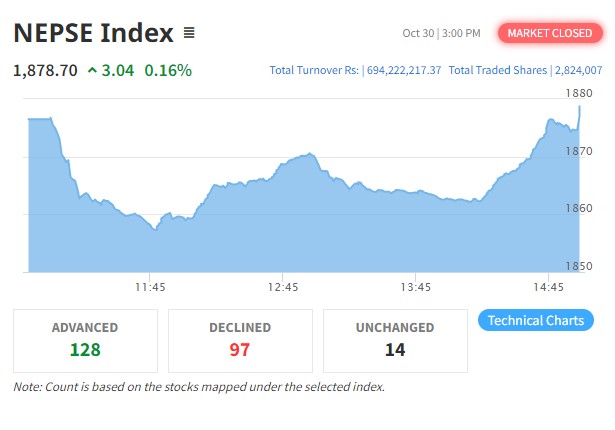Select the NEPSE Index title
The width and height of the screenshot is (615, 430).
(x=93, y=33)
